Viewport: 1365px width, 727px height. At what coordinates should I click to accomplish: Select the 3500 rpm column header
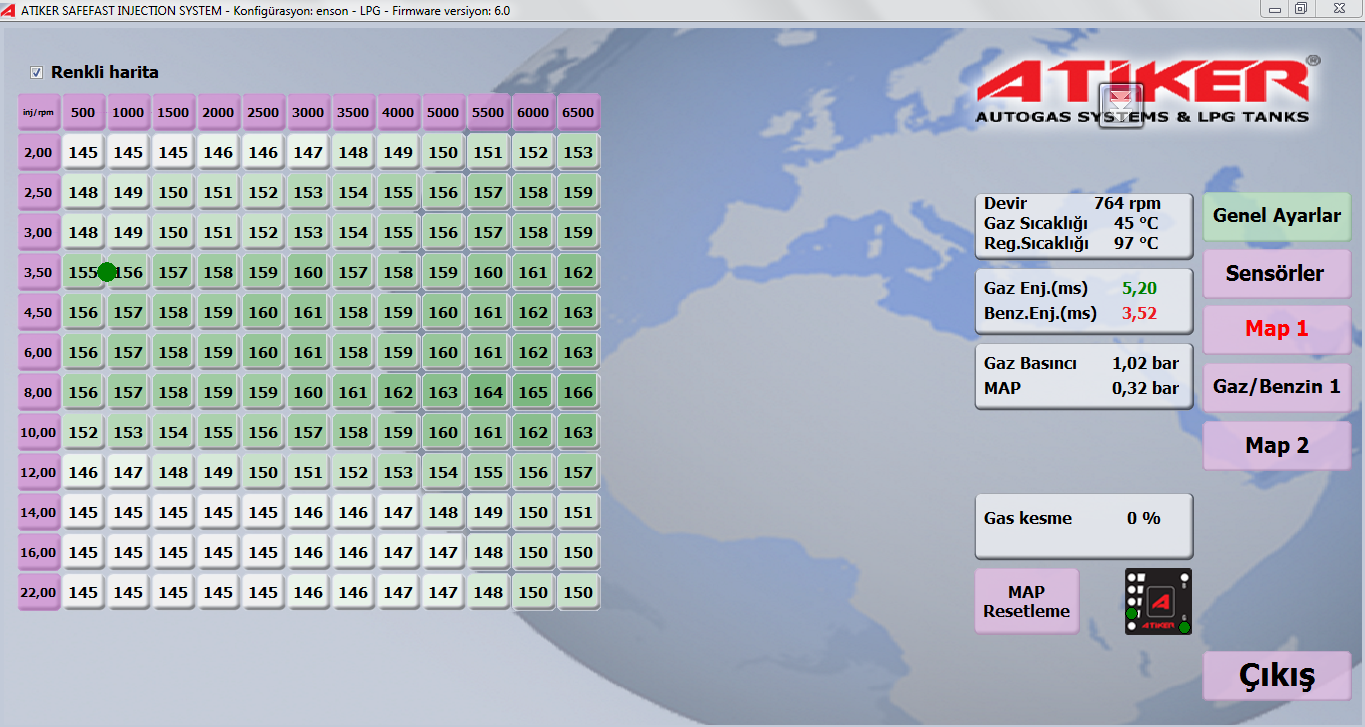click(354, 112)
